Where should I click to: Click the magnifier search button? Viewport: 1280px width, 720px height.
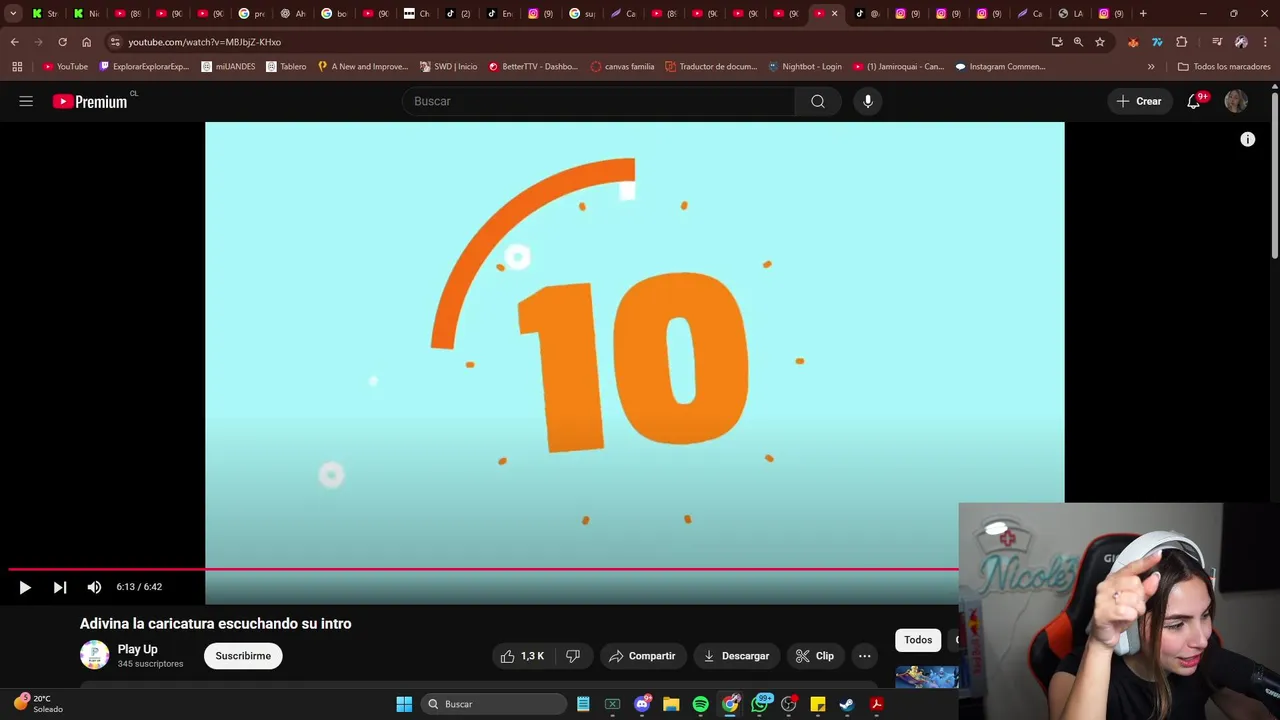818,101
